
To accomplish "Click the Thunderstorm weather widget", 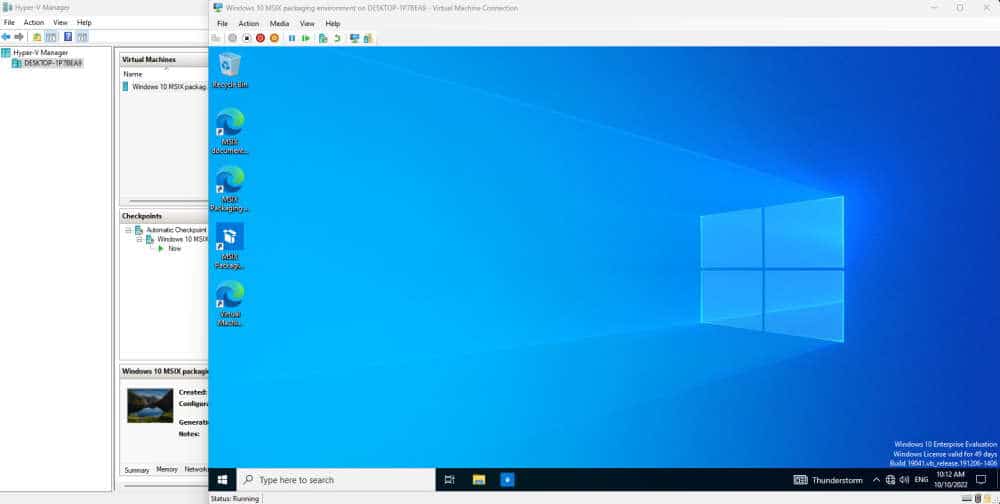I will click(828, 480).
